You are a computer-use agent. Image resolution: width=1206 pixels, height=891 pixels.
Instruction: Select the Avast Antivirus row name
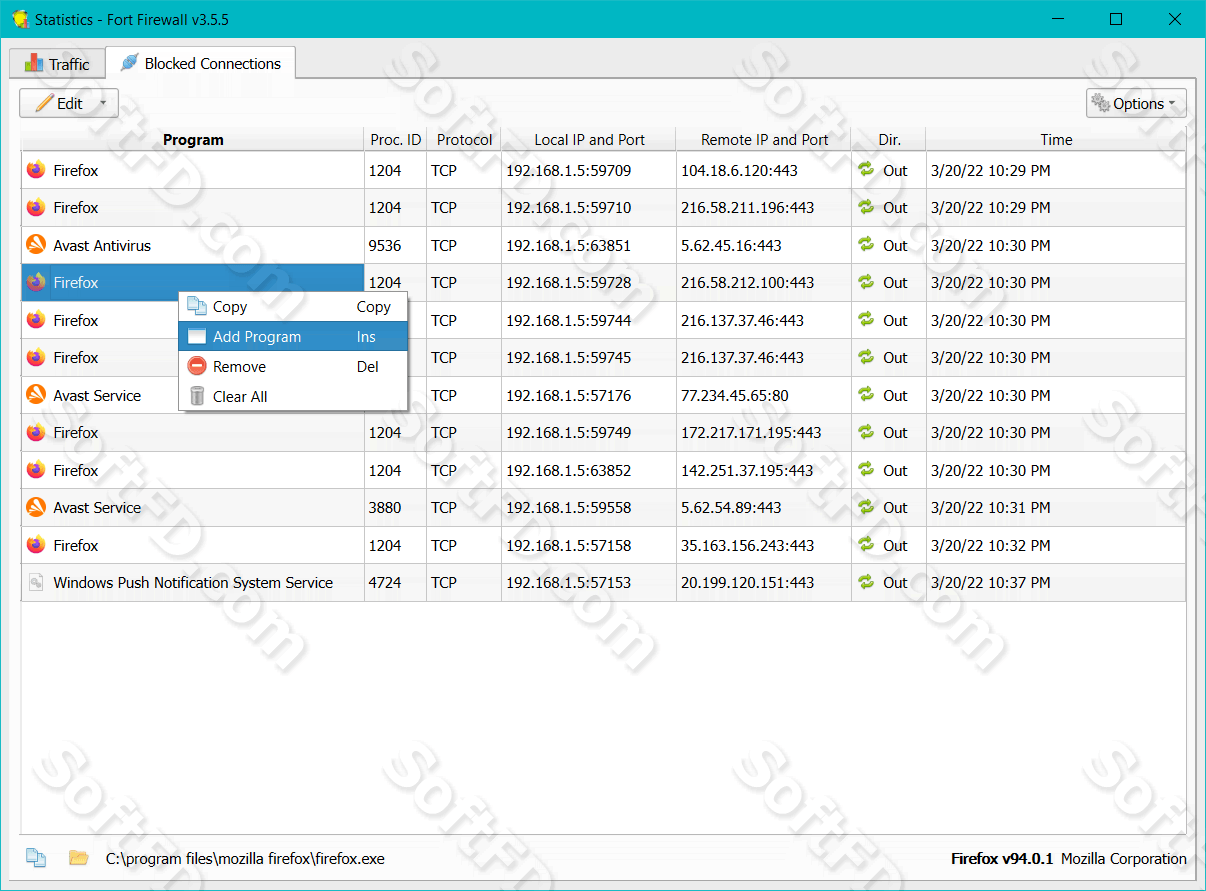[102, 245]
